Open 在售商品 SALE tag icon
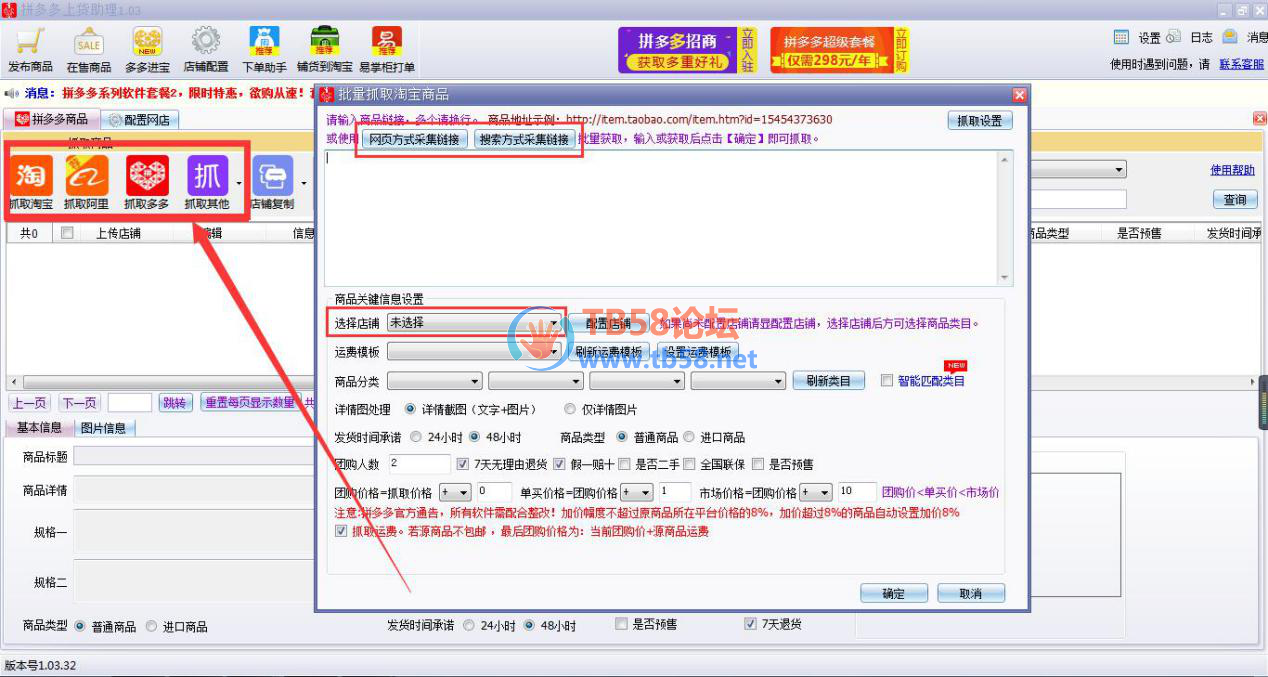 pyautogui.click(x=89, y=49)
